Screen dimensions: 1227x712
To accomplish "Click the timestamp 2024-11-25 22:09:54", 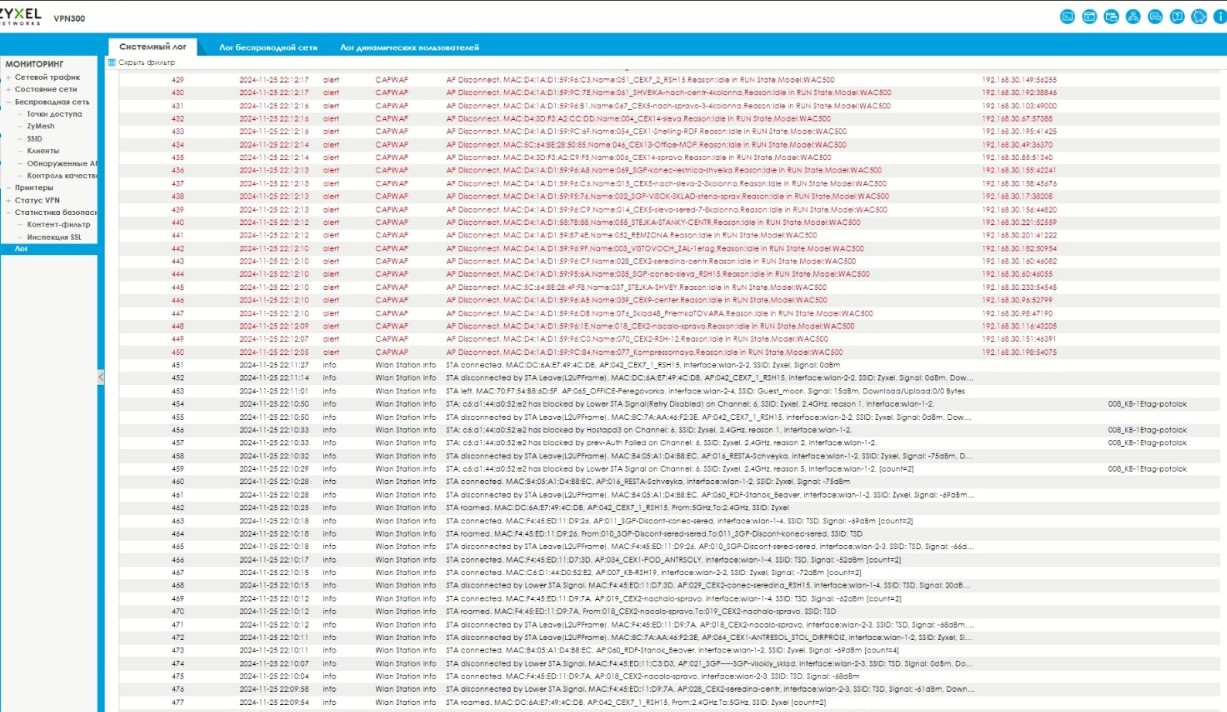I will [274, 703].
